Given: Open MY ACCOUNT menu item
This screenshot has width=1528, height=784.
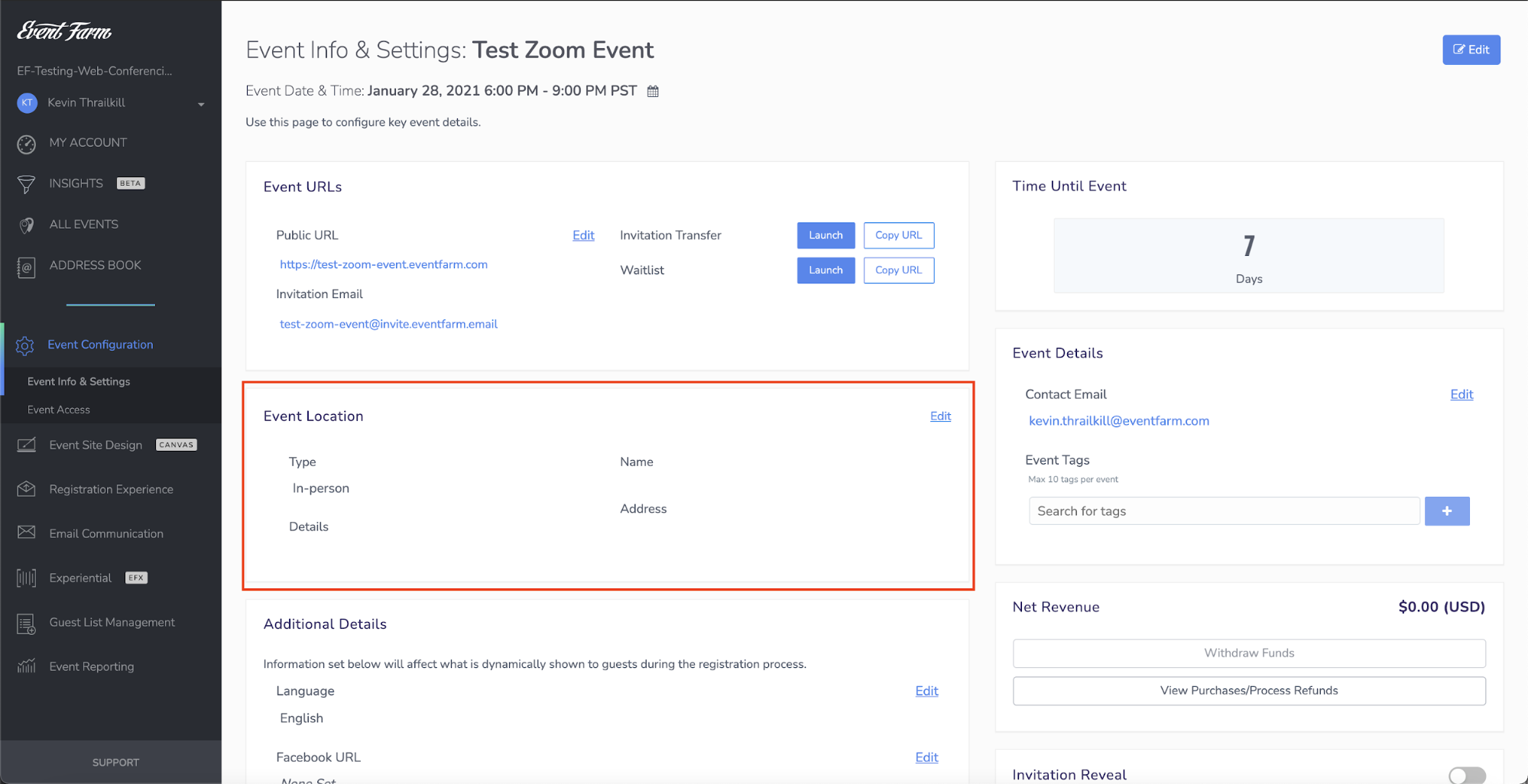Looking at the screenshot, I should 88,142.
